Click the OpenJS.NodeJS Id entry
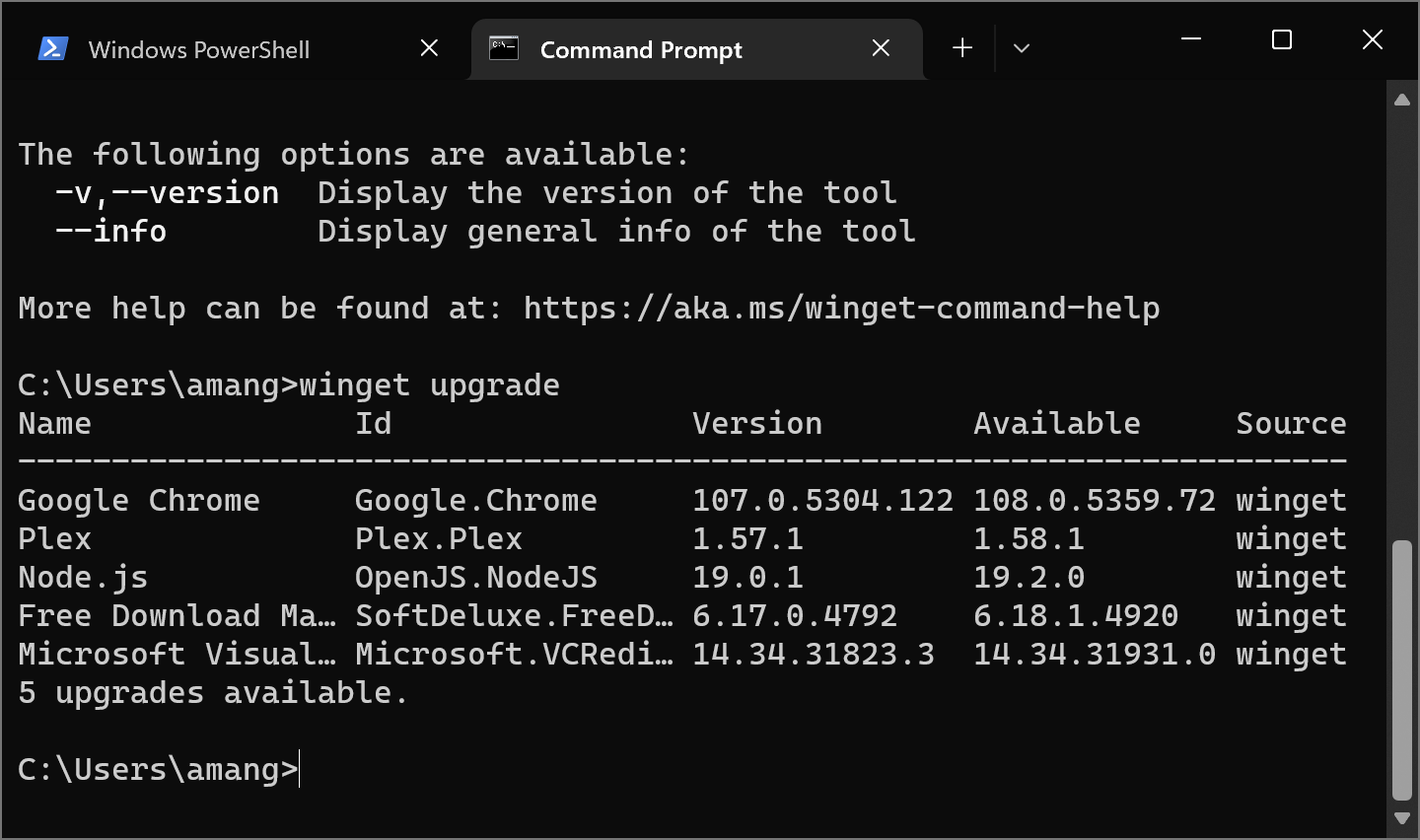The width and height of the screenshot is (1420, 840). tap(475, 578)
